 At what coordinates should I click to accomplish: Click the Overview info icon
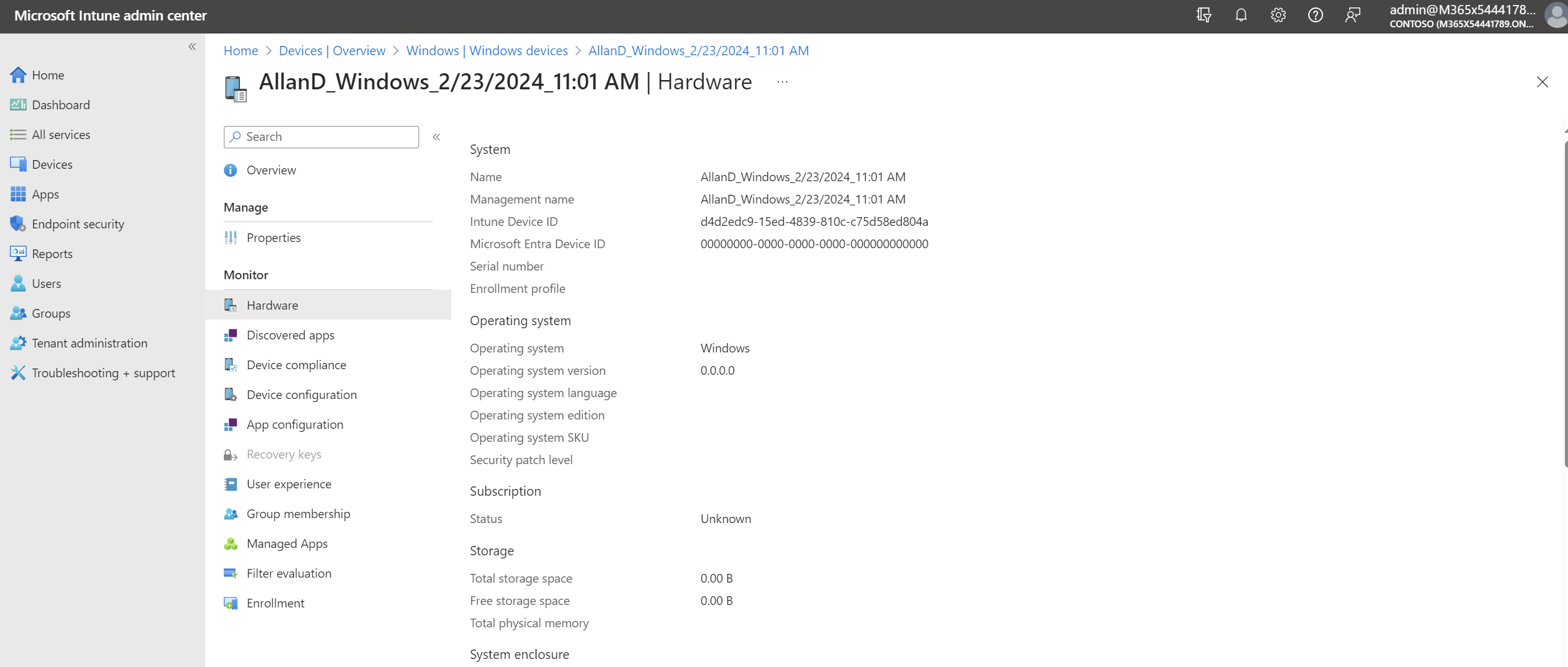[231, 170]
